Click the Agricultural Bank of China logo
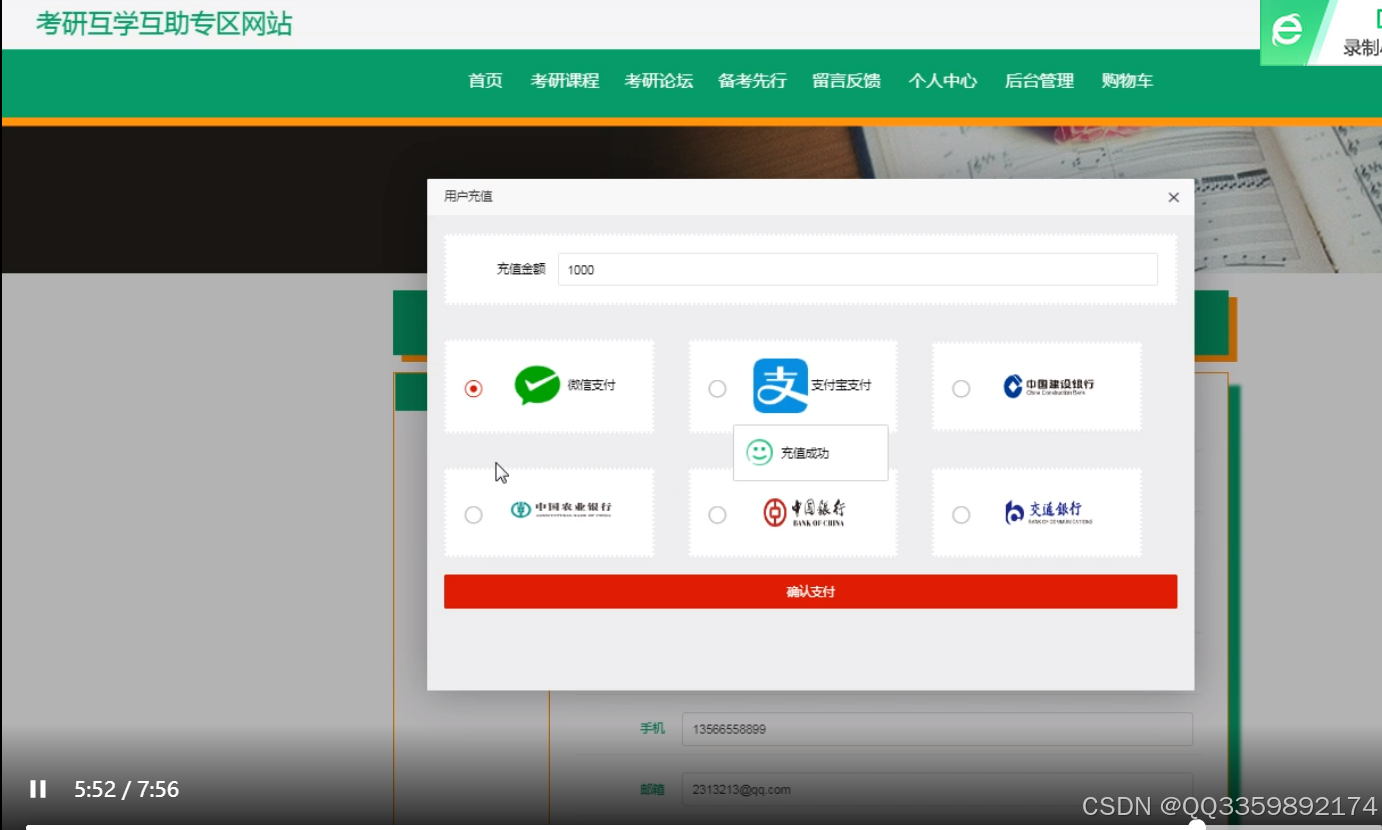 tap(561, 509)
